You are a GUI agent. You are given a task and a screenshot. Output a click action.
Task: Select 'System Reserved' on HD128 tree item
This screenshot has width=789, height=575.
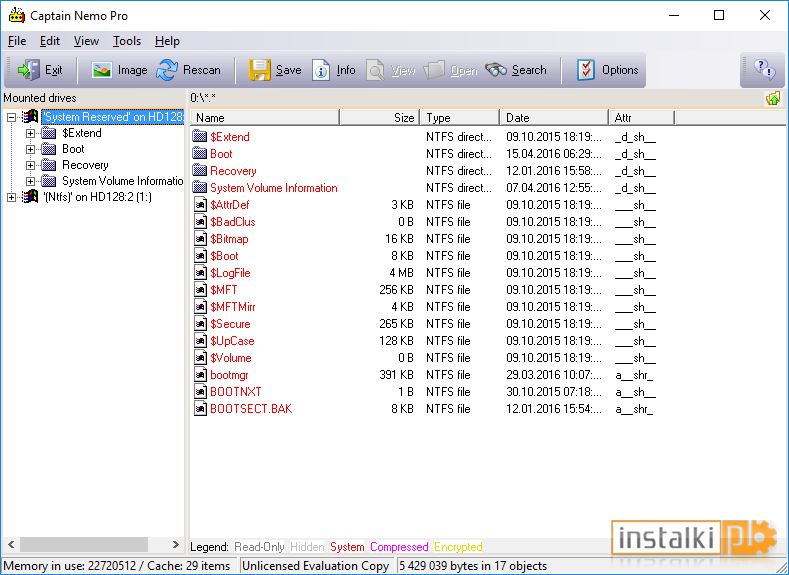113,117
